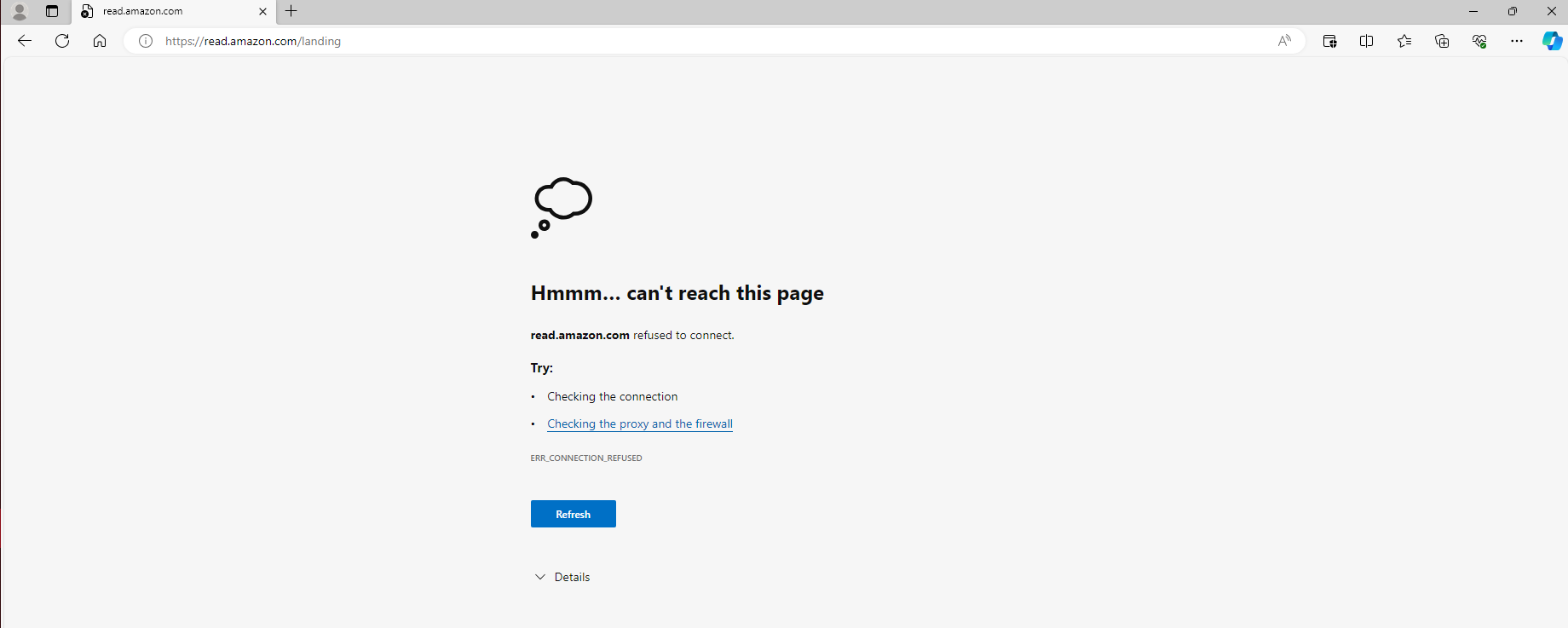The width and height of the screenshot is (1568, 628).
Task: Click the ERR_CONNECTION_REFUSED error code text
Action: click(586, 458)
